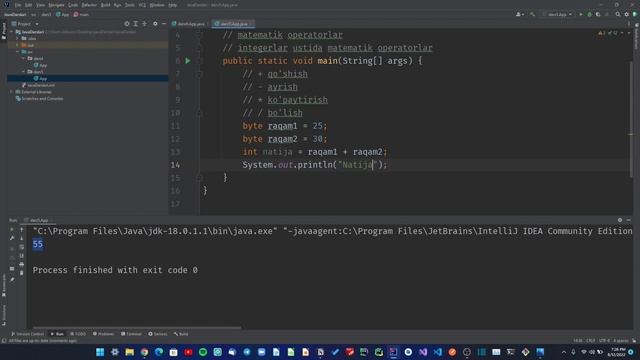Print the console output with the printer icon
The height and width of the screenshot is (360, 640).
[22, 264]
